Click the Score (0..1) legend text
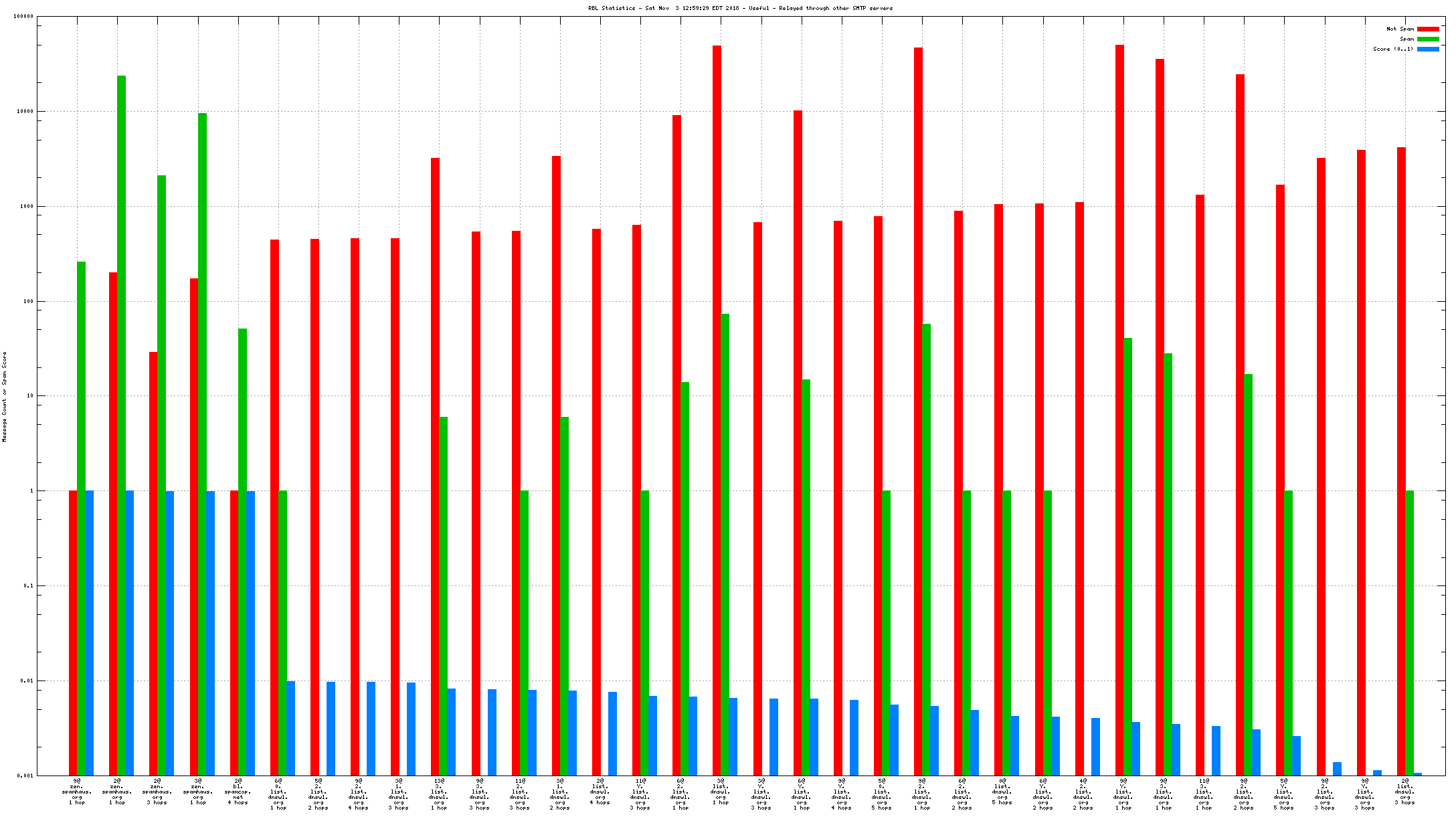Screen dimensions: 1456x819 [1393, 49]
